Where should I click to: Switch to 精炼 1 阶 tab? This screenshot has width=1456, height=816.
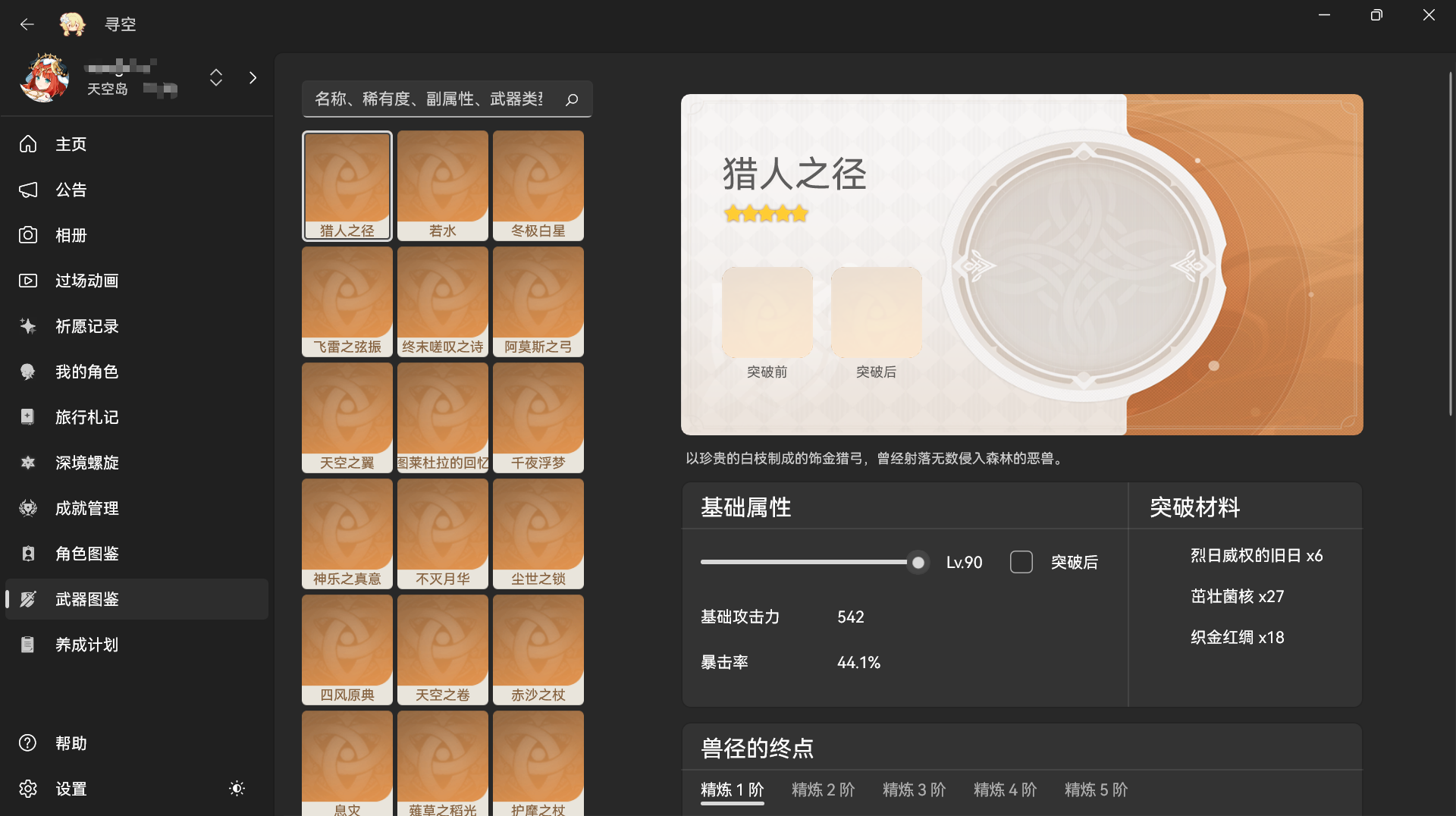coord(733,789)
